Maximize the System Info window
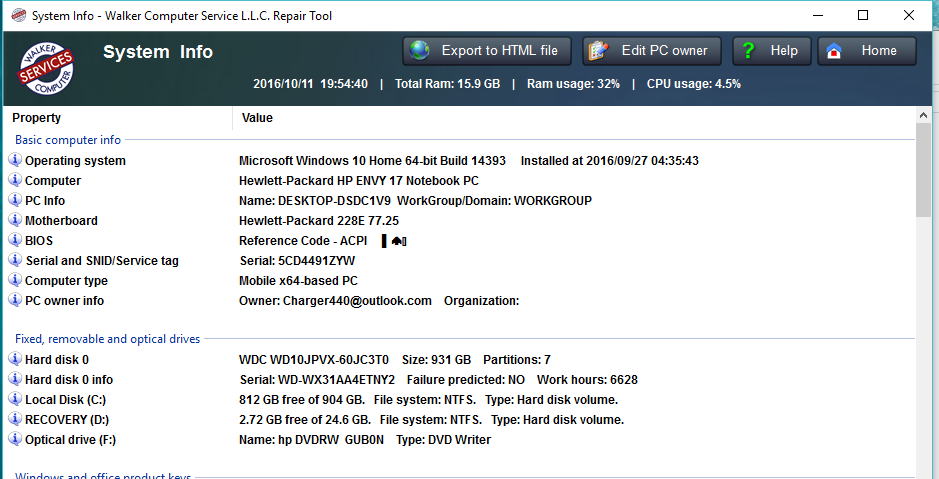 863,16
